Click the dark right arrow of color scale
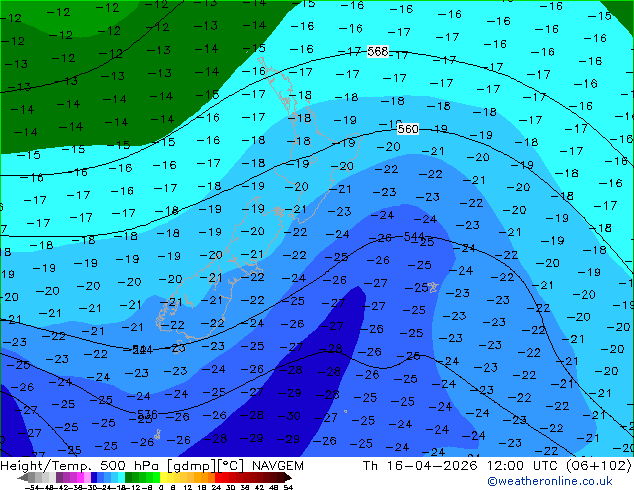 288,478
